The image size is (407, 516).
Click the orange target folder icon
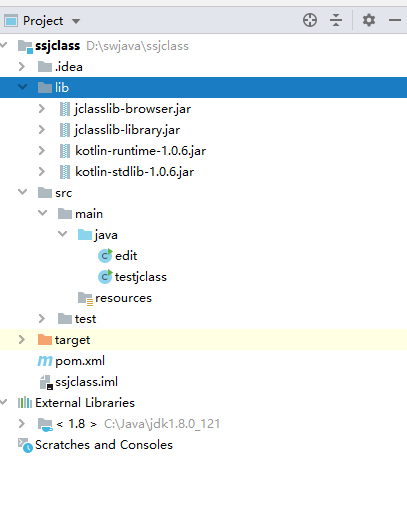(x=45, y=340)
